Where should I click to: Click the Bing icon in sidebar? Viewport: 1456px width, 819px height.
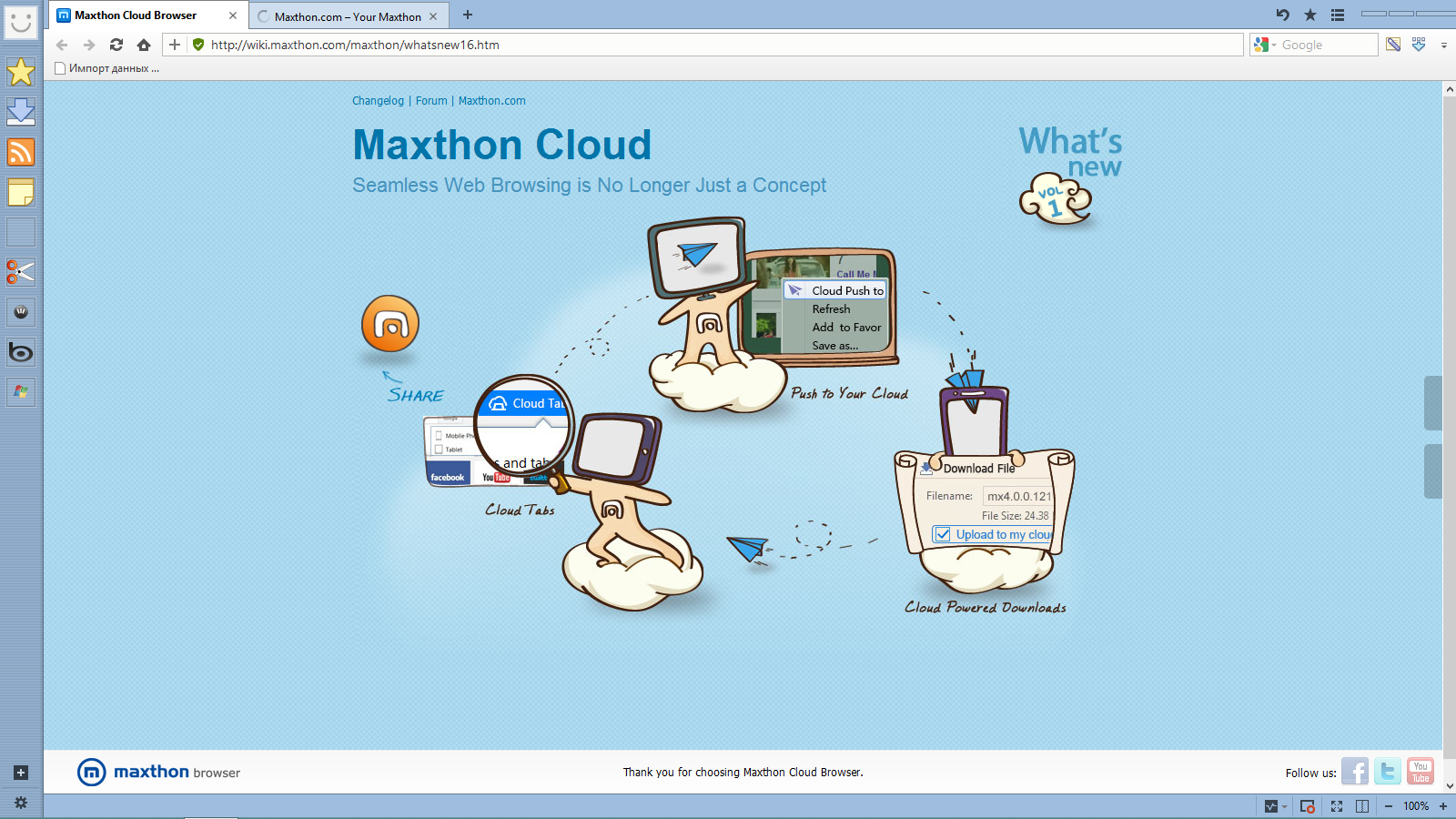coord(20,352)
